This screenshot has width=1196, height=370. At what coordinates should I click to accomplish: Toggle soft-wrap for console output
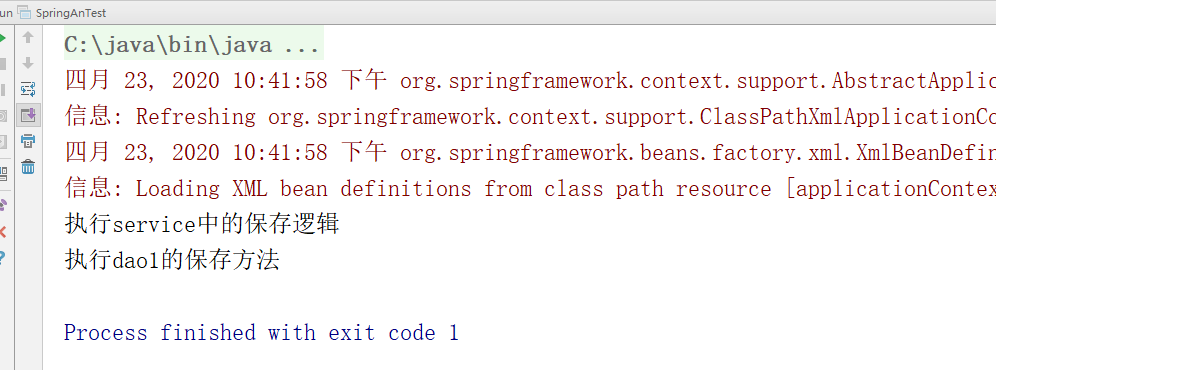(27, 88)
